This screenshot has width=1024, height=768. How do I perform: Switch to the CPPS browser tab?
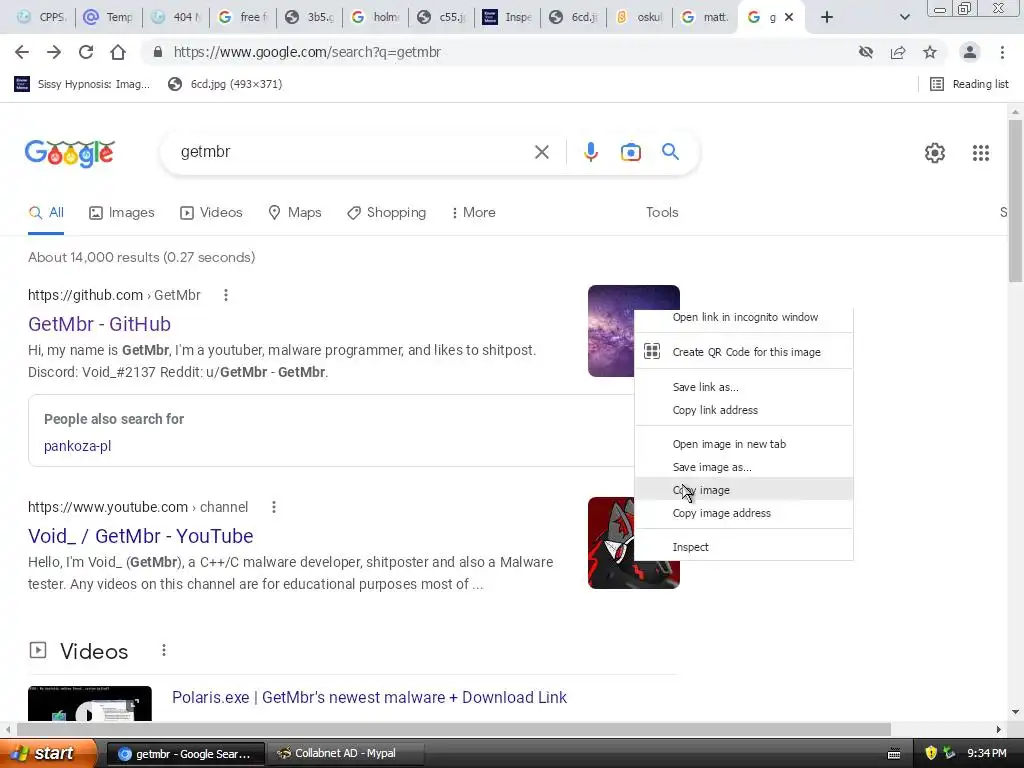coord(41,17)
